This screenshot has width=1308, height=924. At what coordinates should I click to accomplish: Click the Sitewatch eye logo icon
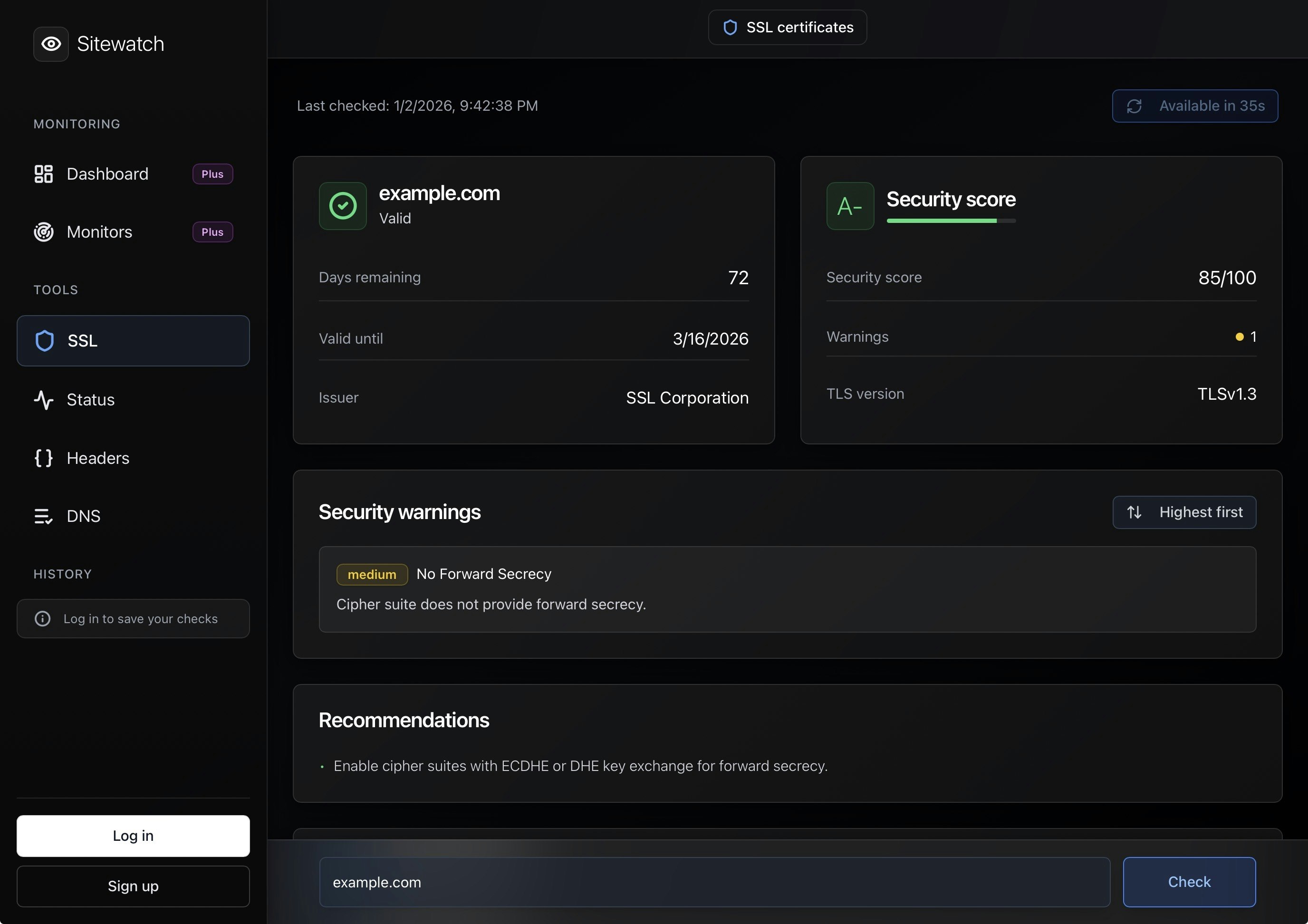[51, 44]
